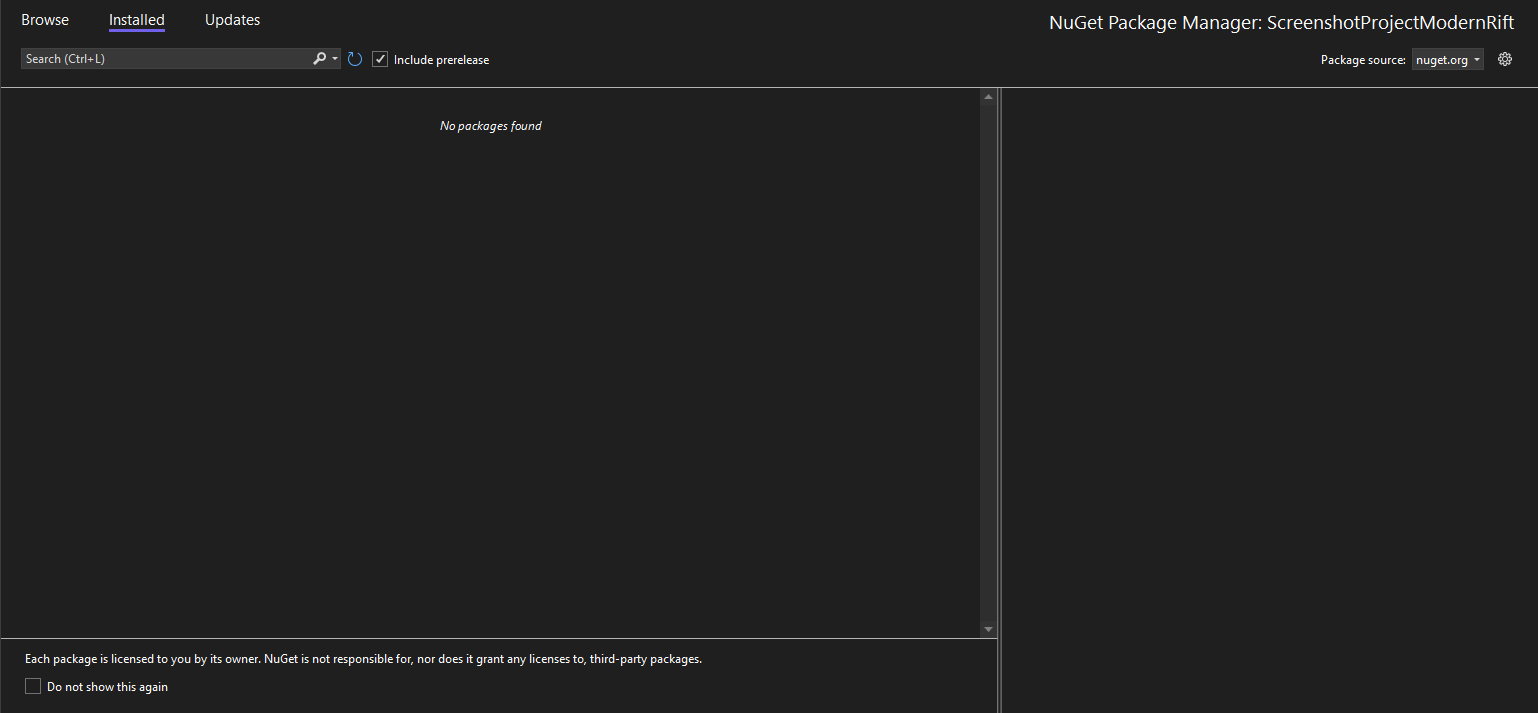Click the magnifier search icon
1538x713 pixels.
[320, 59]
